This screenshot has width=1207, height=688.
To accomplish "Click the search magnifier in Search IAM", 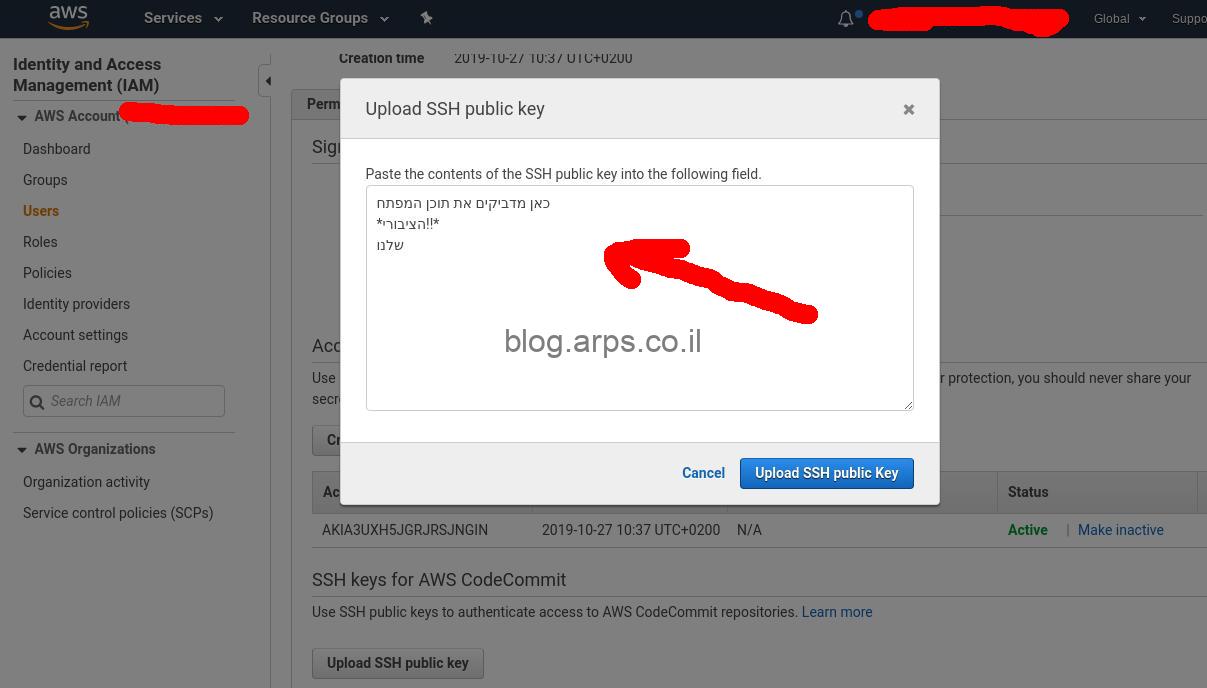I will (x=37, y=402).
